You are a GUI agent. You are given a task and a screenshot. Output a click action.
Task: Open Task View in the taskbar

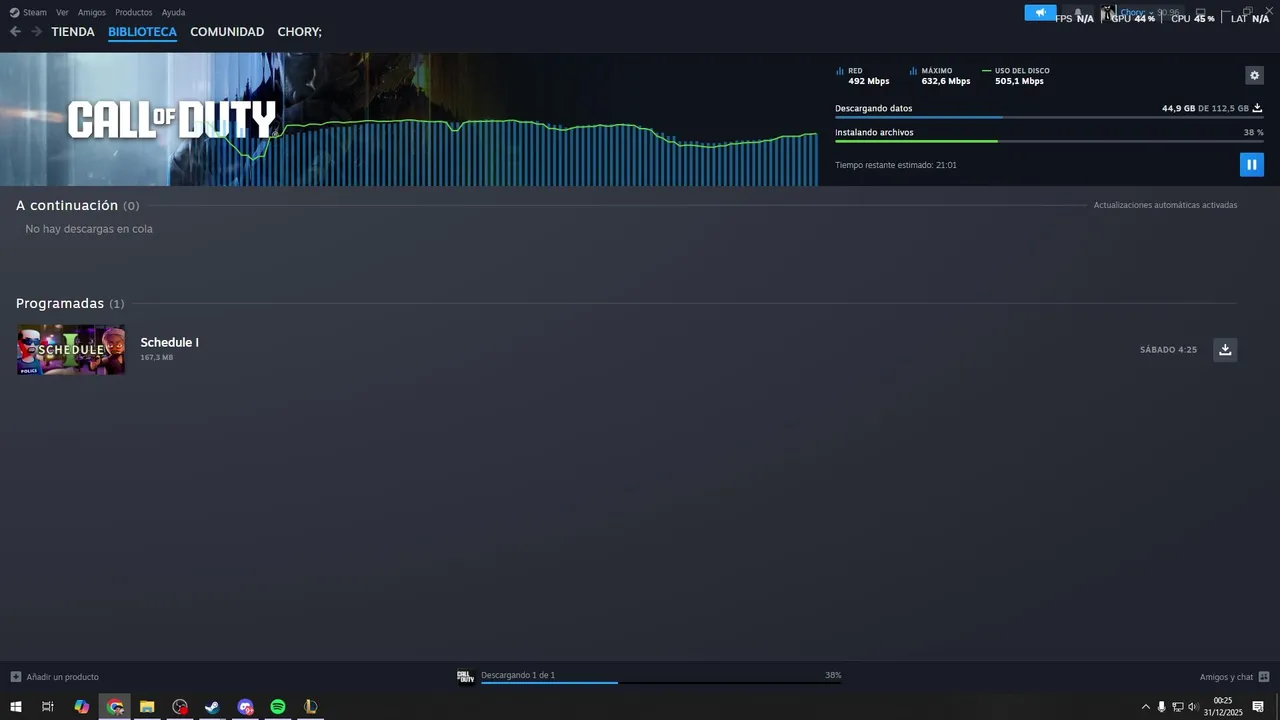tap(48, 707)
